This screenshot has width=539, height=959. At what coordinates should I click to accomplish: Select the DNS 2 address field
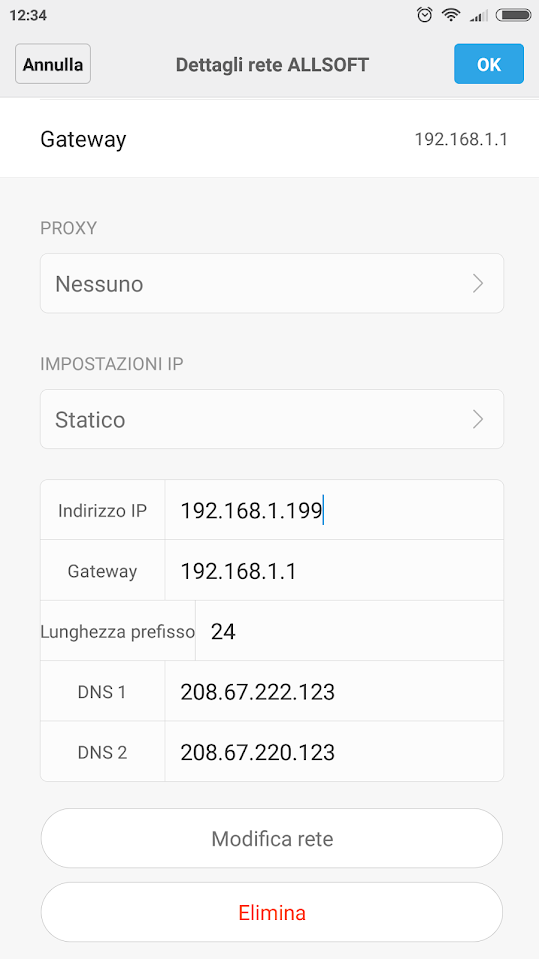click(x=334, y=751)
